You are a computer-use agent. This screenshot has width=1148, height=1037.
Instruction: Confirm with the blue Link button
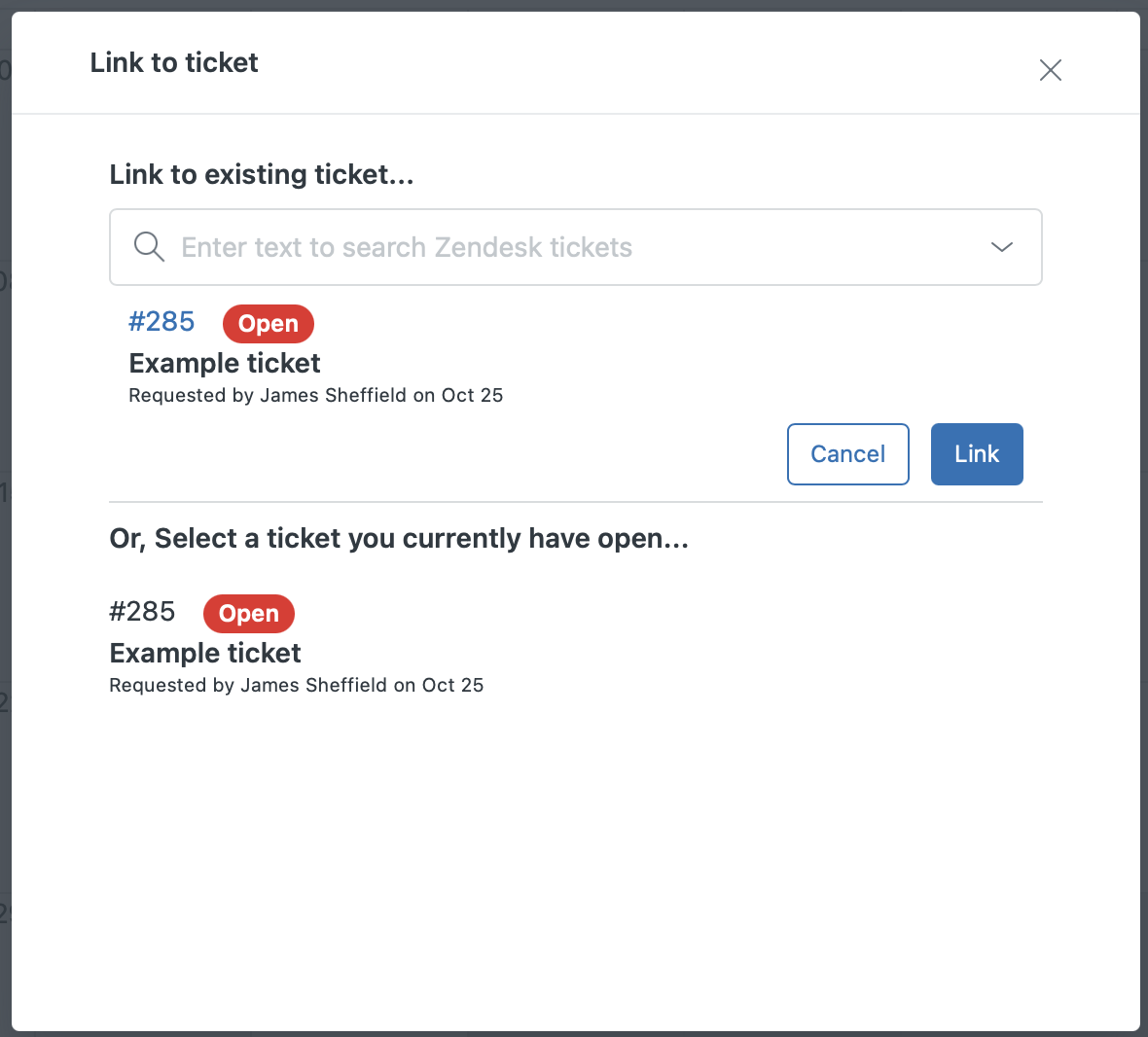coord(976,454)
